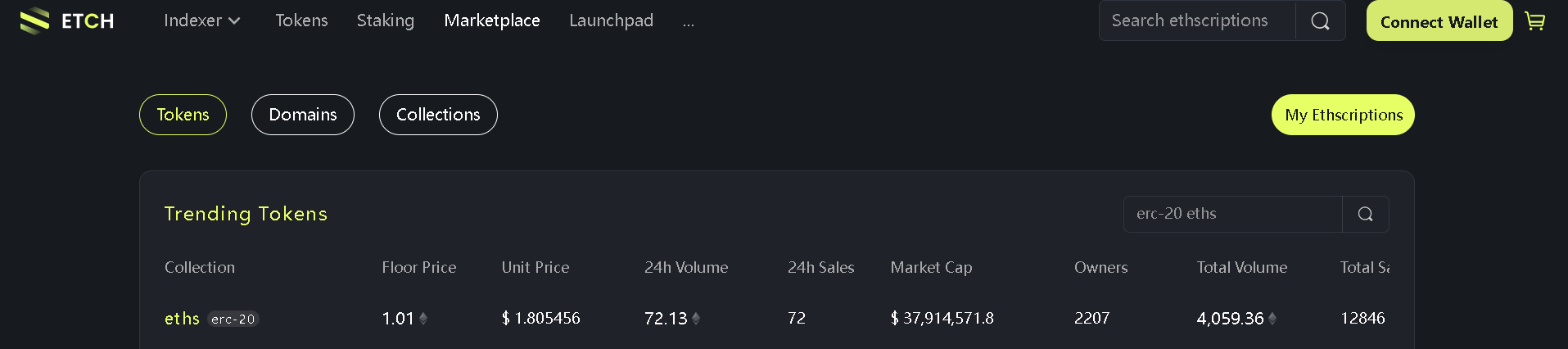Focus the Search ethscriptions input field
Screen dimensions: 1568x349
pos(1195,21)
